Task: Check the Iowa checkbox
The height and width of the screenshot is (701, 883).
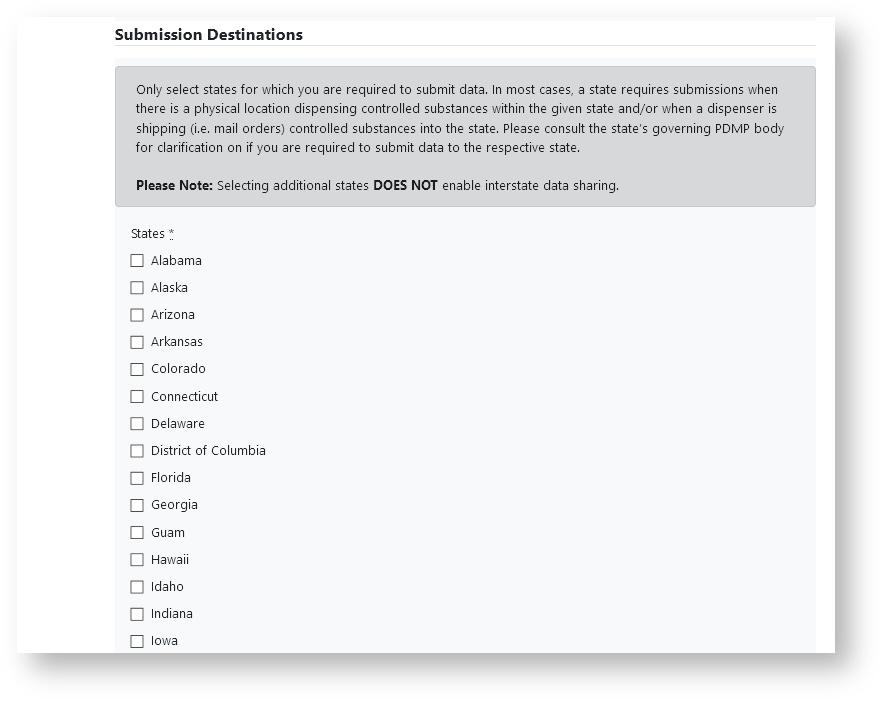Action: (x=137, y=641)
